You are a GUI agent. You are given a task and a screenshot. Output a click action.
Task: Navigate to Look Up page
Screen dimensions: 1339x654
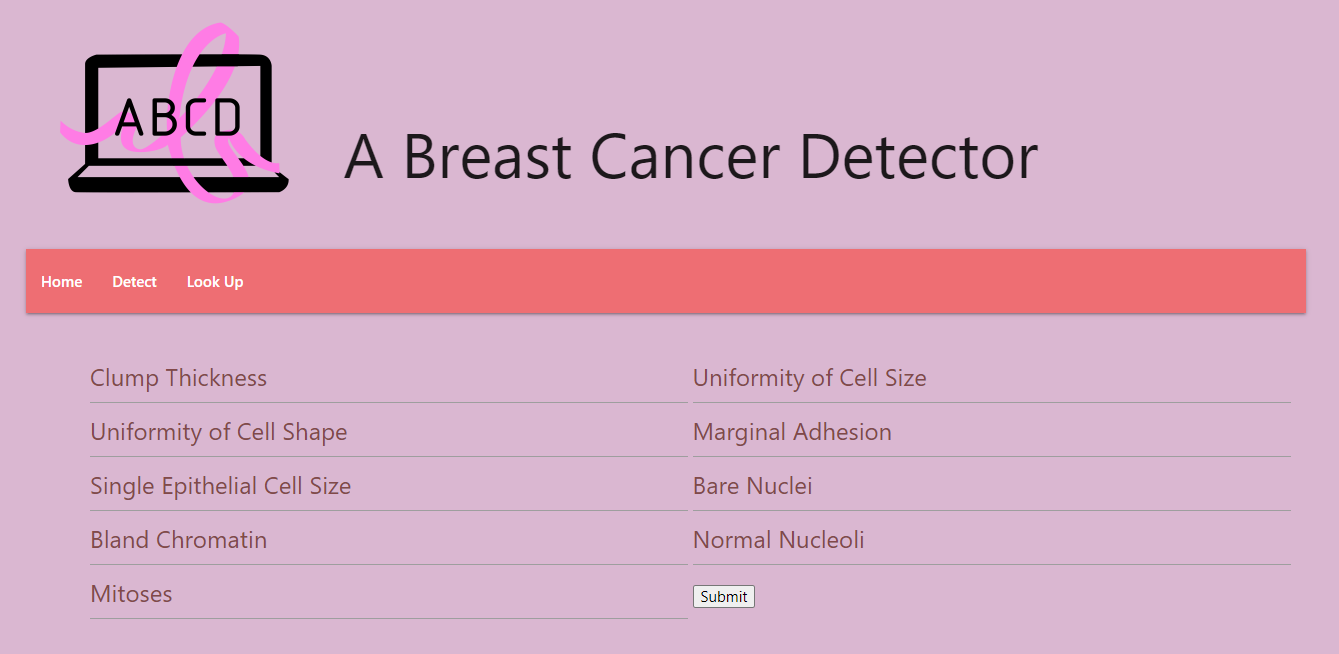coord(215,282)
